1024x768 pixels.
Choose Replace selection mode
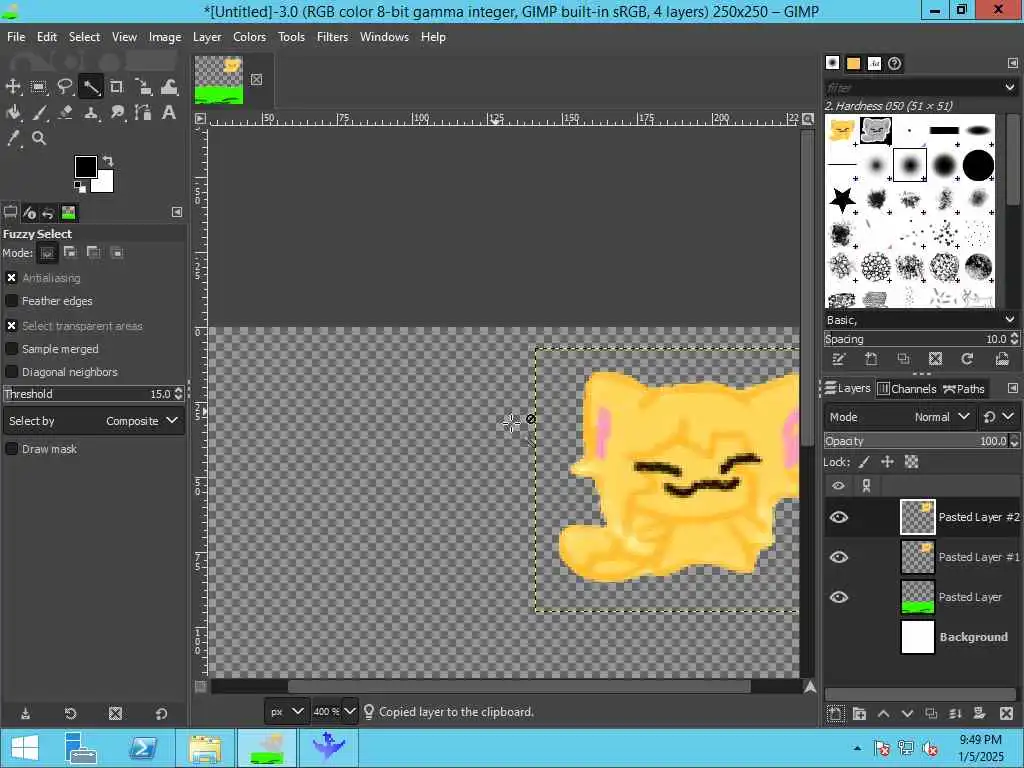[47, 253]
